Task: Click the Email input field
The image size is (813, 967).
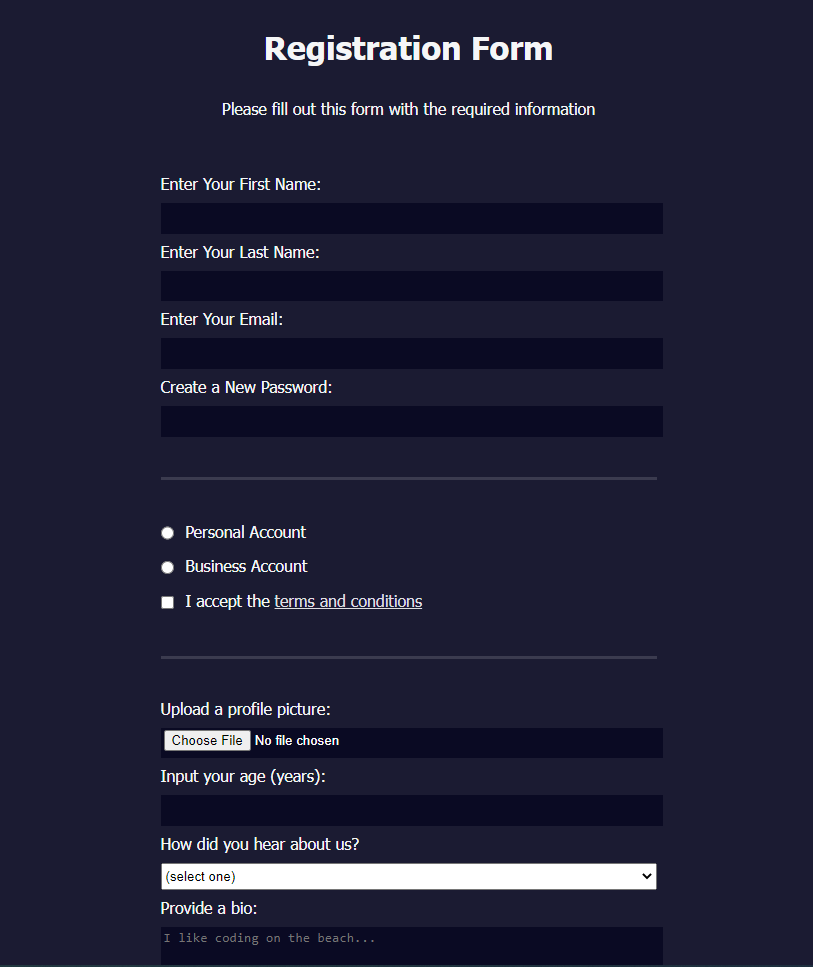Action: point(411,353)
